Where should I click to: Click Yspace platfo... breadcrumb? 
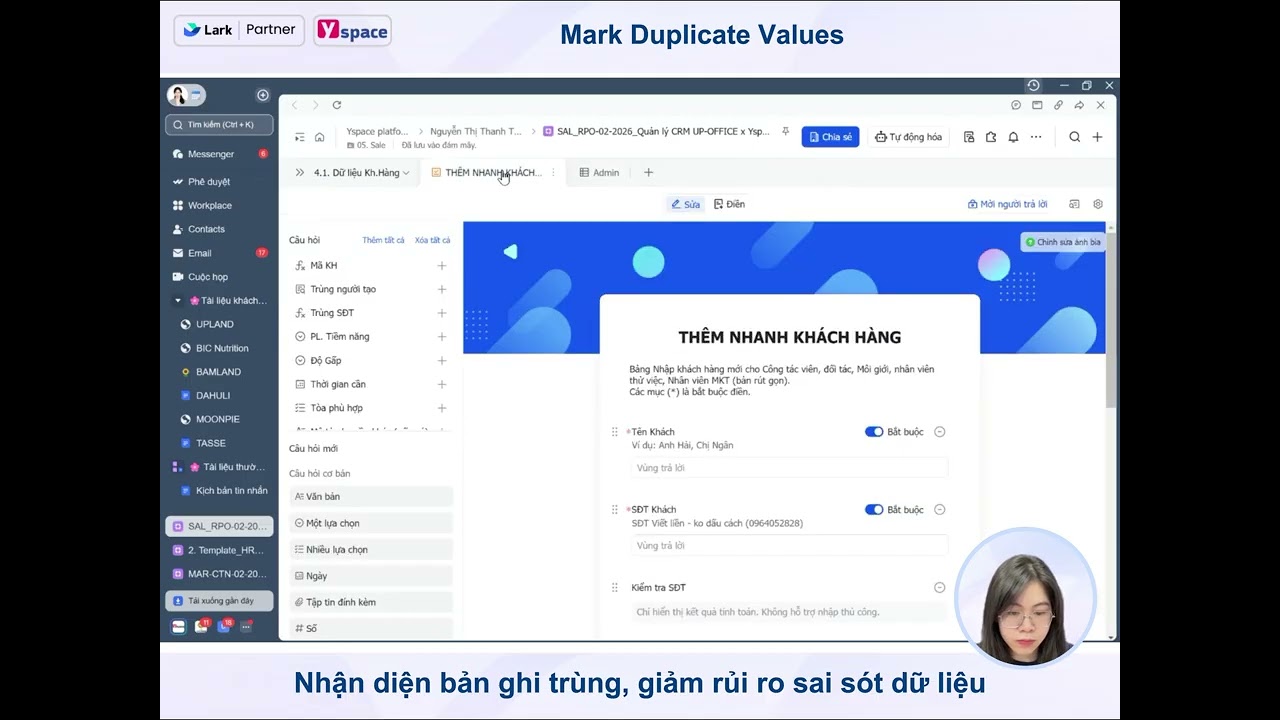(x=377, y=131)
